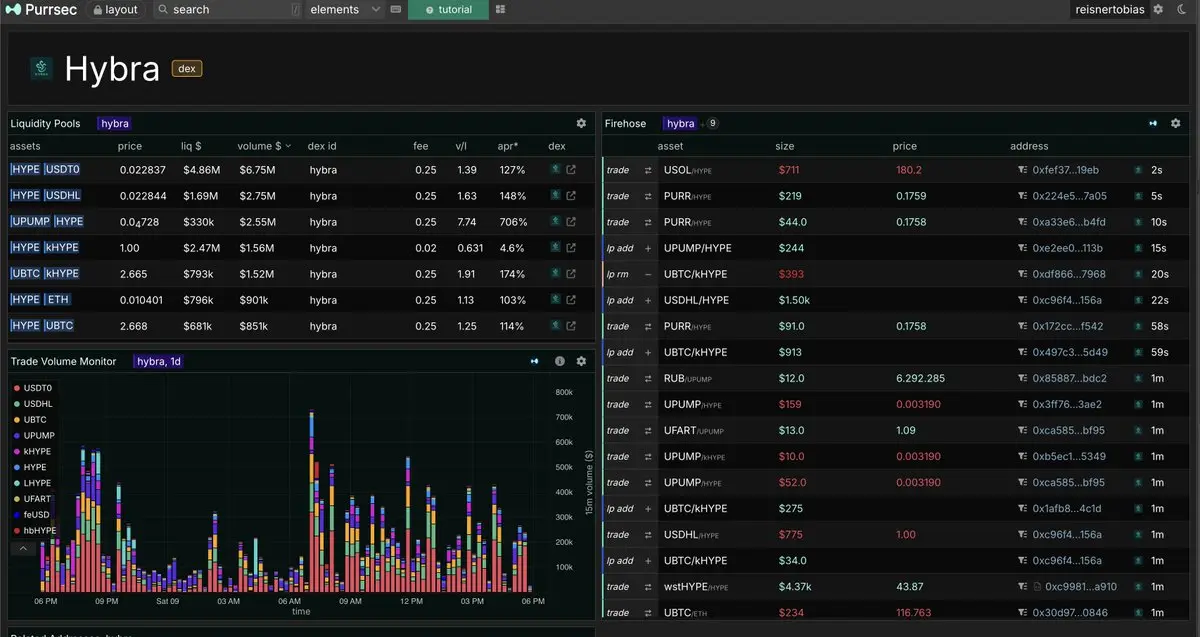Toggle the theme sun icon

pos(1180,9)
